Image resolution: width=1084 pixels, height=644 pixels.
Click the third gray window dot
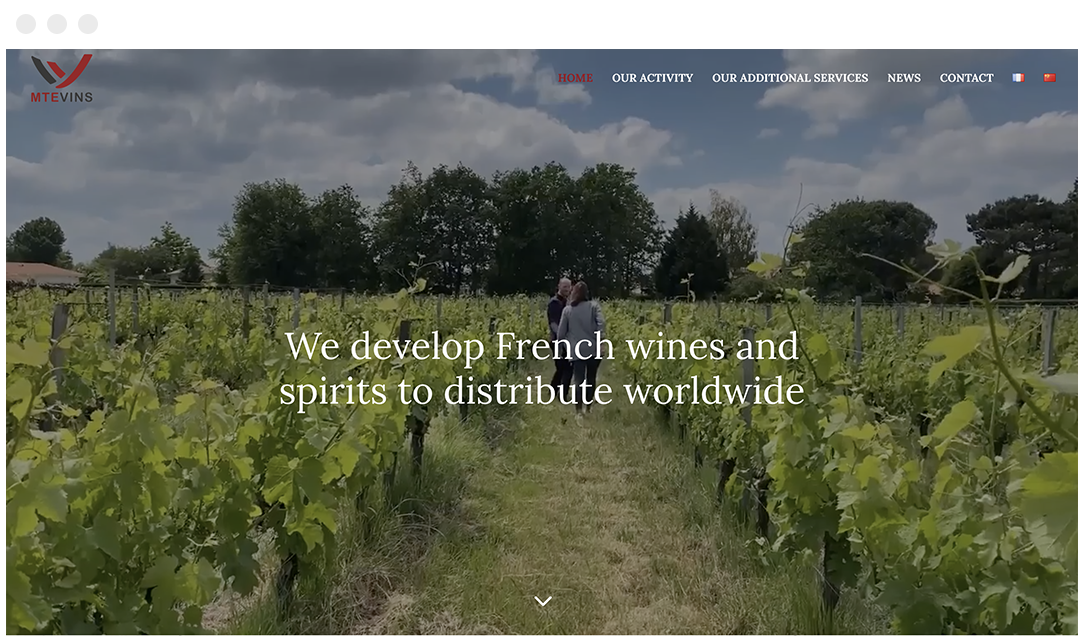[x=88, y=23]
